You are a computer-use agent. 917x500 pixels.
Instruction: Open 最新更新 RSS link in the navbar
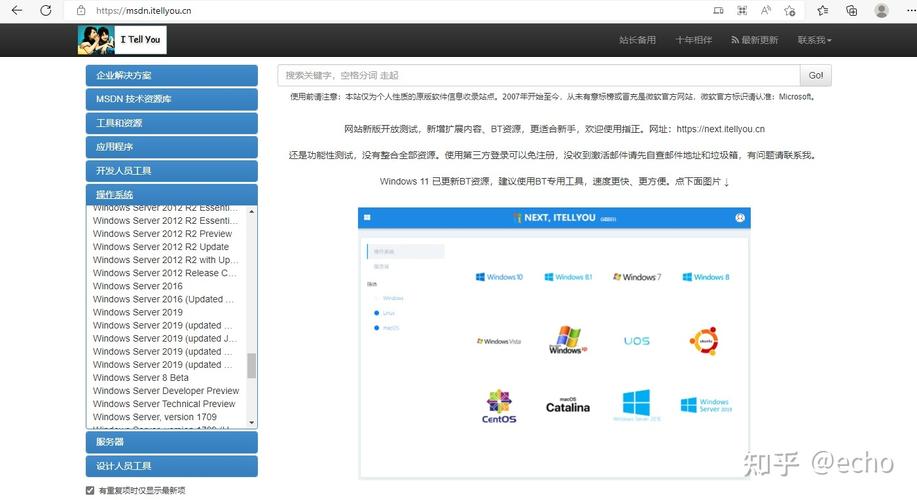(x=754, y=40)
